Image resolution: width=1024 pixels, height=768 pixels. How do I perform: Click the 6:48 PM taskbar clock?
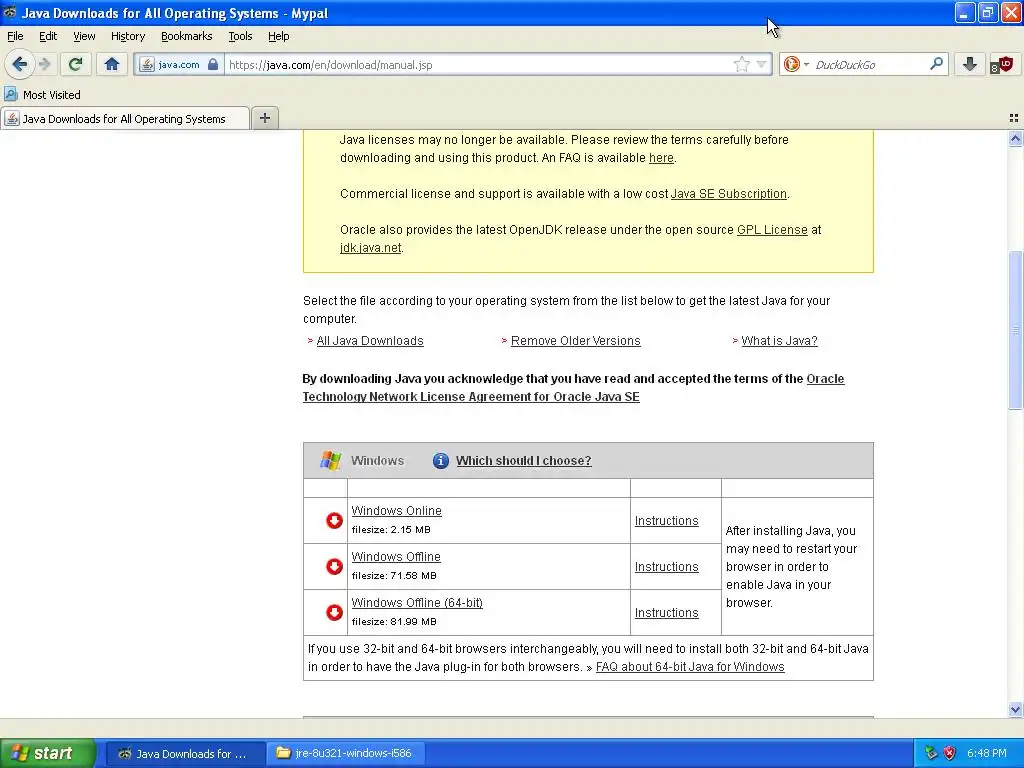987,754
